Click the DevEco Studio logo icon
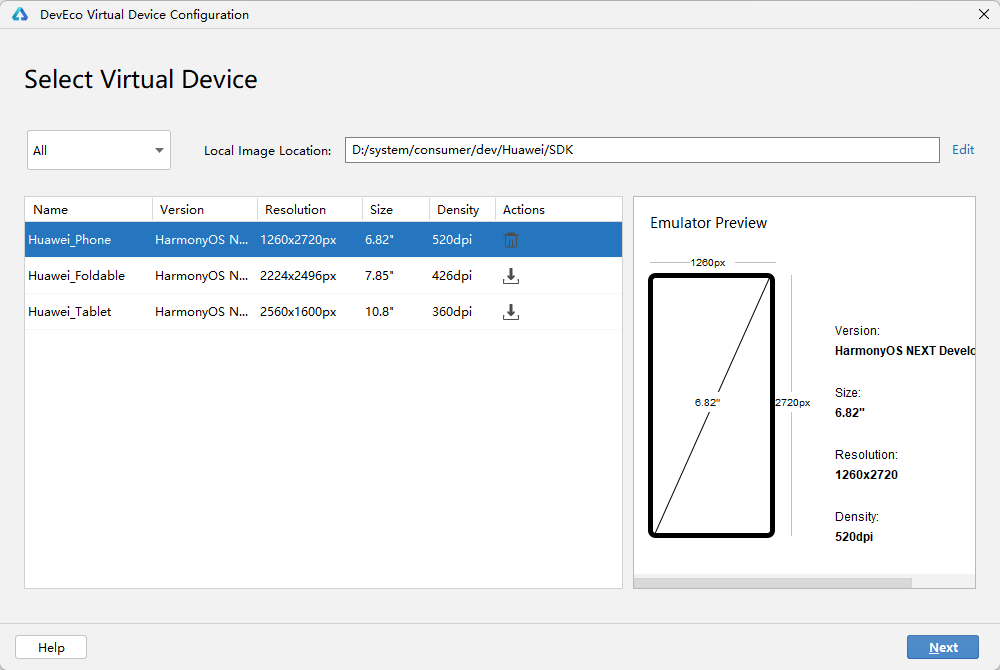This screenshot has width=1000, height=670. (x=20, y=15)
